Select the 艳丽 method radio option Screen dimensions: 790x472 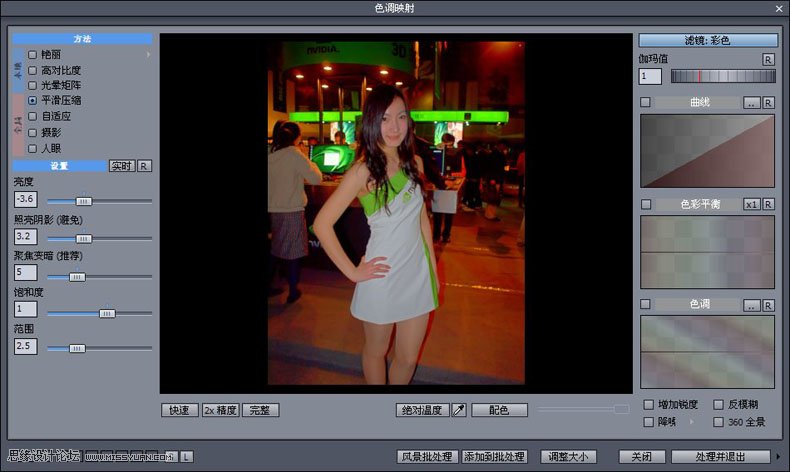coord(33,54)
